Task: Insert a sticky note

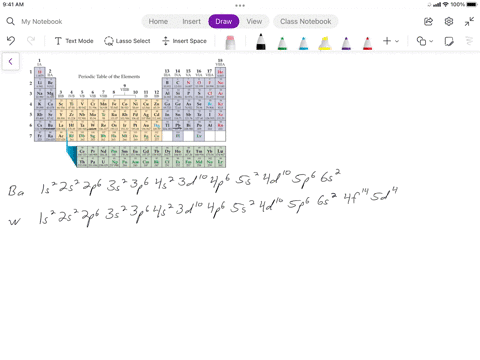Action: coord(449,41)
